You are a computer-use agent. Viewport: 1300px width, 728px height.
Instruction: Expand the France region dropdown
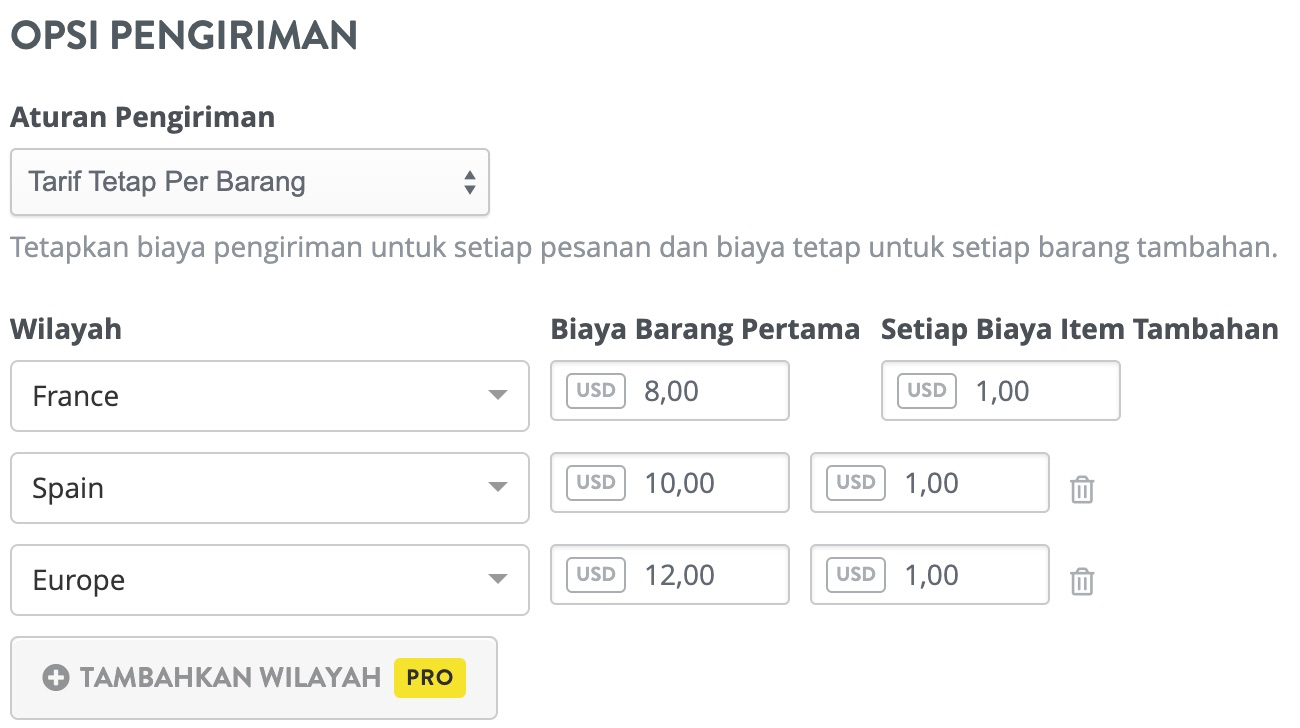pos(270,396)
